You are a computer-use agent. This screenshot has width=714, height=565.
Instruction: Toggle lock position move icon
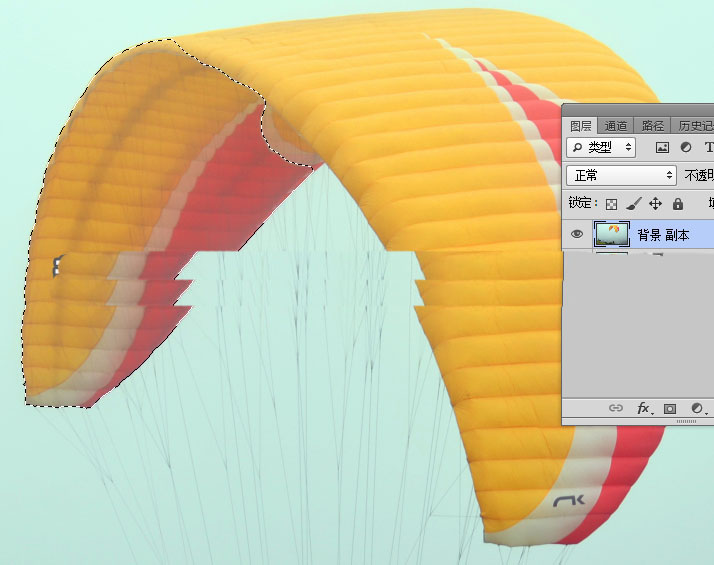[x=656, y=204]
